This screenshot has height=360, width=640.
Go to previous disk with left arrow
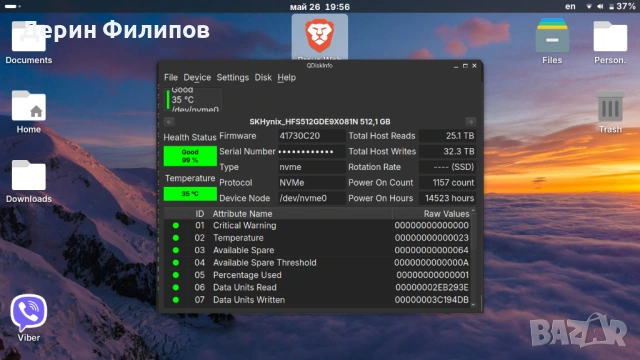[x=169, y=122]
